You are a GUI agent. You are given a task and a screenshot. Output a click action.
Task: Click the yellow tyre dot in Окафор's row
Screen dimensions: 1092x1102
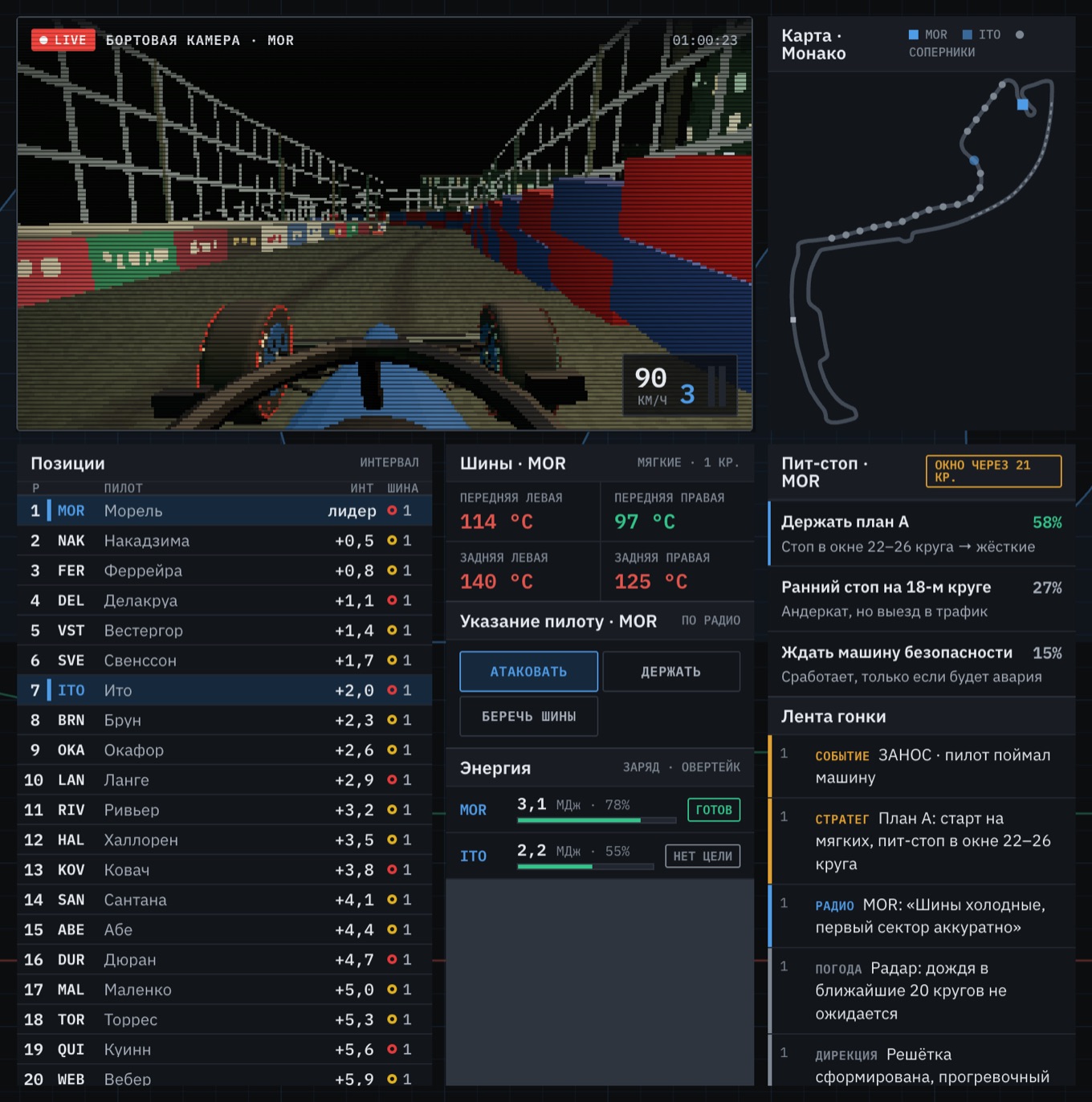click(392, 750)
